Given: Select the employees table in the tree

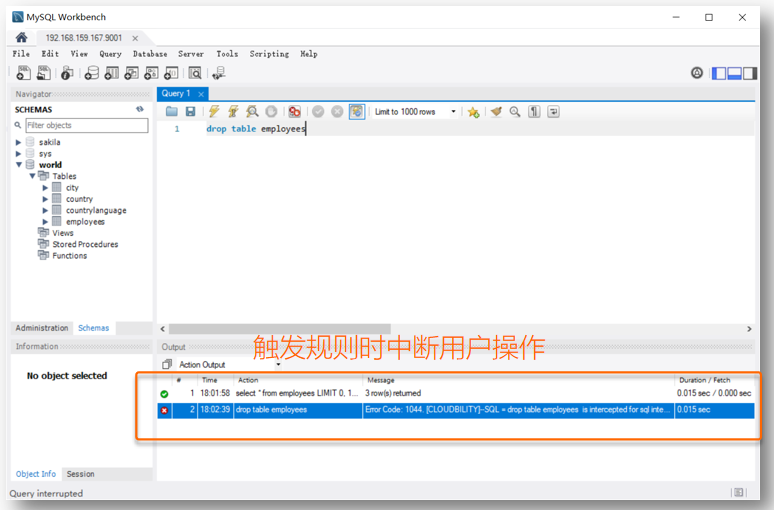Looking at the screenshot, I should [85, 222].
